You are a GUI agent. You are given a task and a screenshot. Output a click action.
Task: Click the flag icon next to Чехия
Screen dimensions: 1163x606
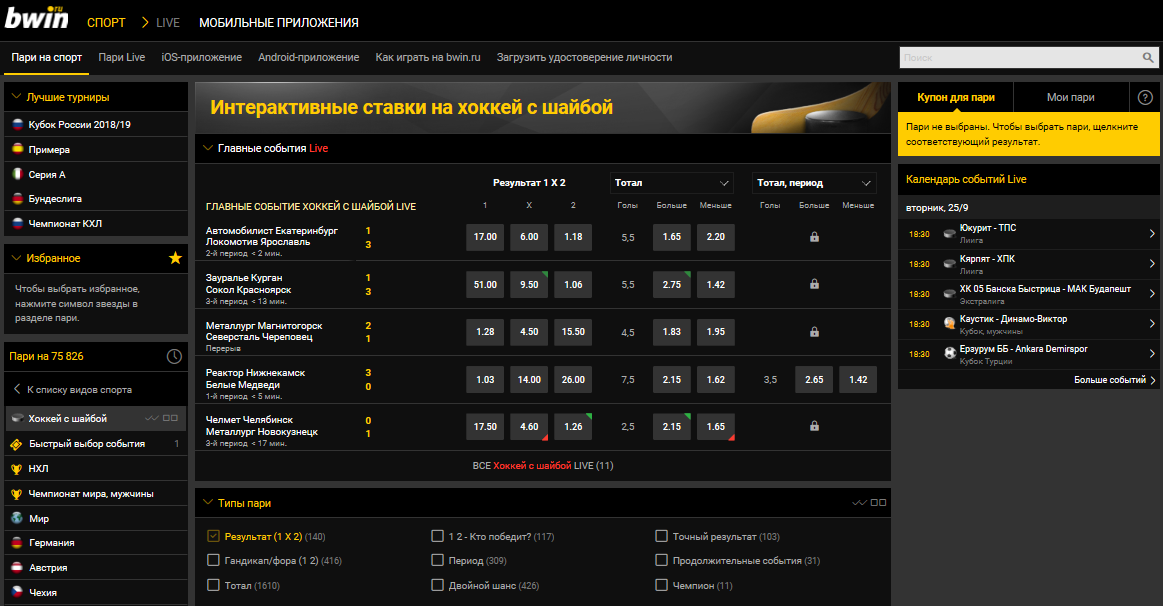pyautogui.click(x=17, y=592)
